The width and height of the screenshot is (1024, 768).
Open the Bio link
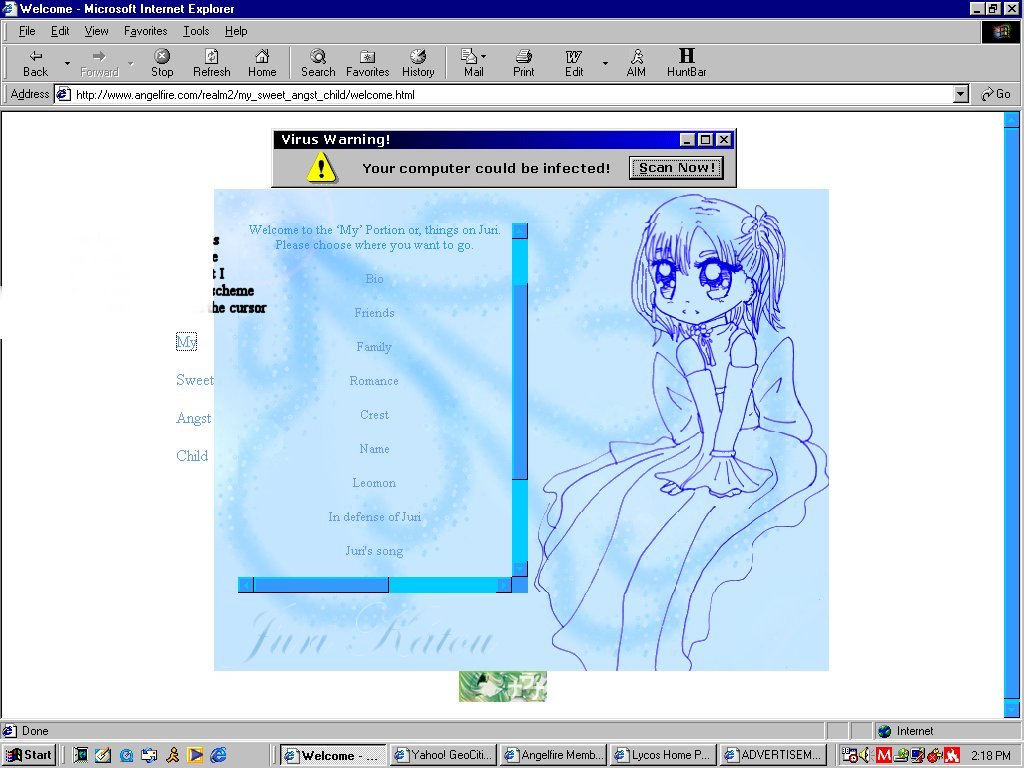click(374, 279)
